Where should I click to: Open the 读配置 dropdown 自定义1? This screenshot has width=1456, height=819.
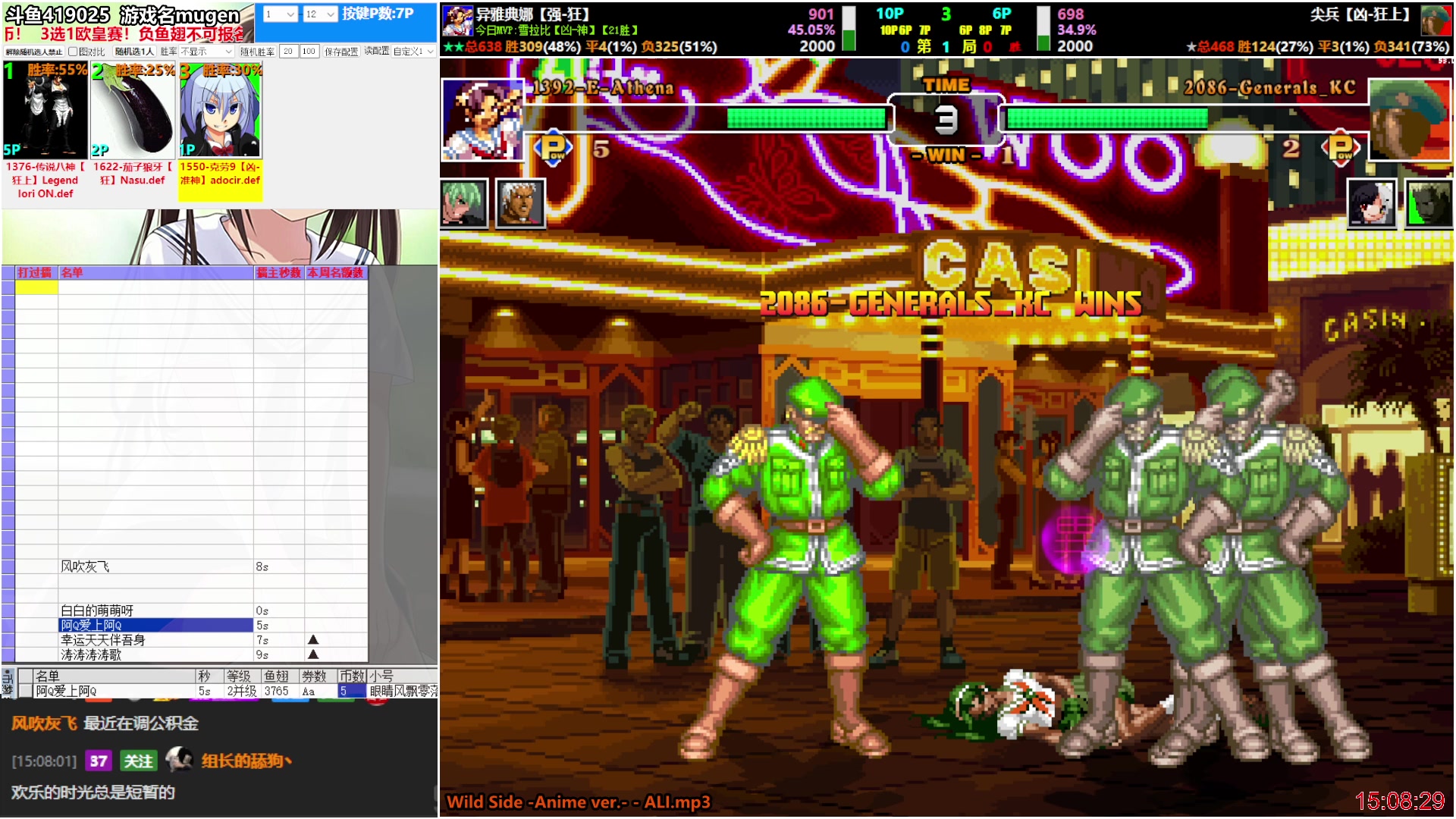413,52
